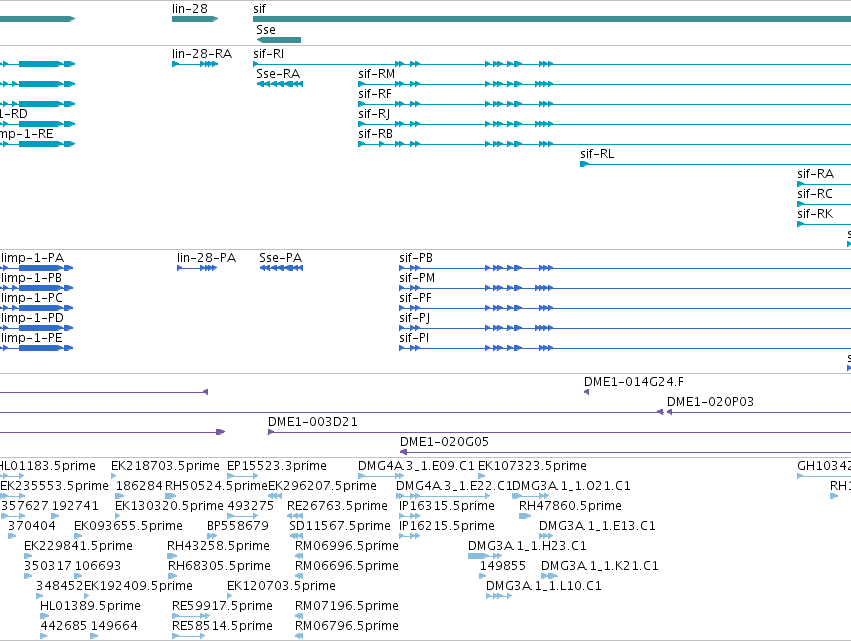
Task: Select the DMG3A1_1.E13.C1 EST label
Action: [x=597, y=526]
